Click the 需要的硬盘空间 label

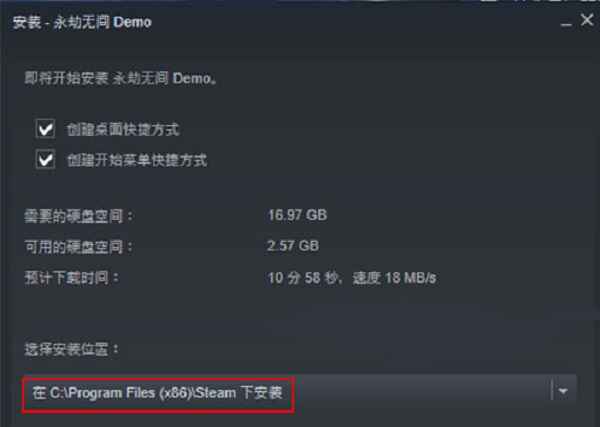point(78,216)
